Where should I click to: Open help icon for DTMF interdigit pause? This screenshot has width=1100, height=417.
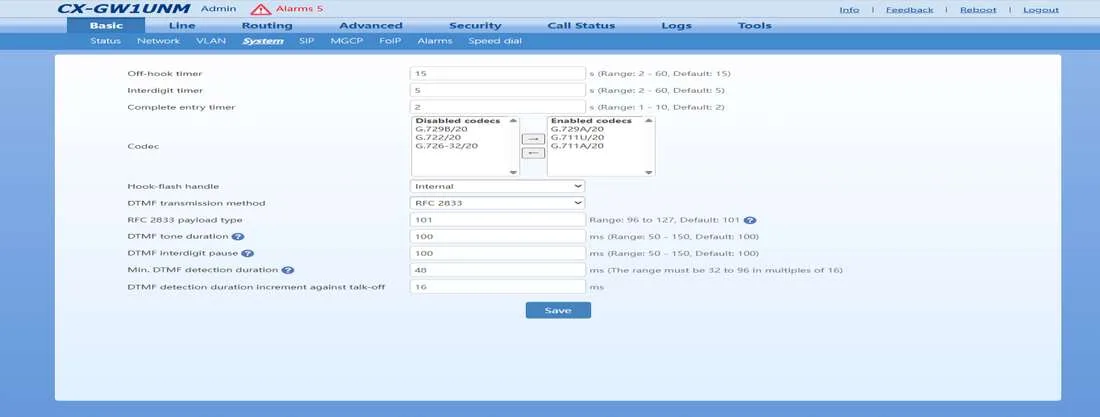coord(247,253)
